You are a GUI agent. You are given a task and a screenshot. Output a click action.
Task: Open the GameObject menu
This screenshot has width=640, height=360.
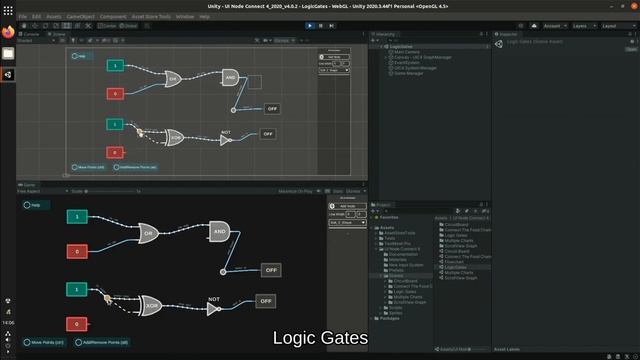(x=80, y=17)
